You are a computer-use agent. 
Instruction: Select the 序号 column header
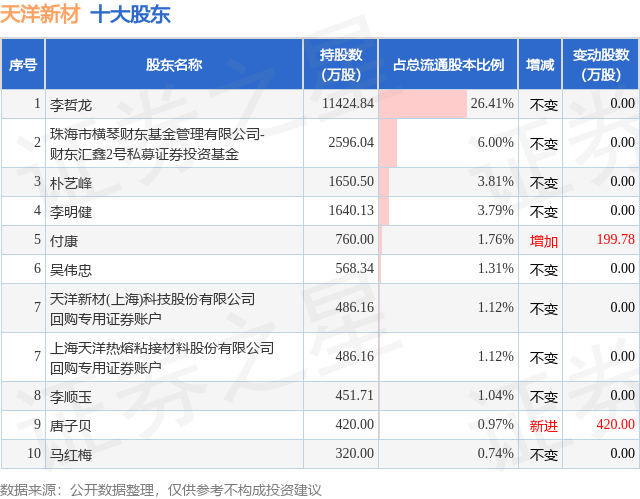click(x=23, y=64)
